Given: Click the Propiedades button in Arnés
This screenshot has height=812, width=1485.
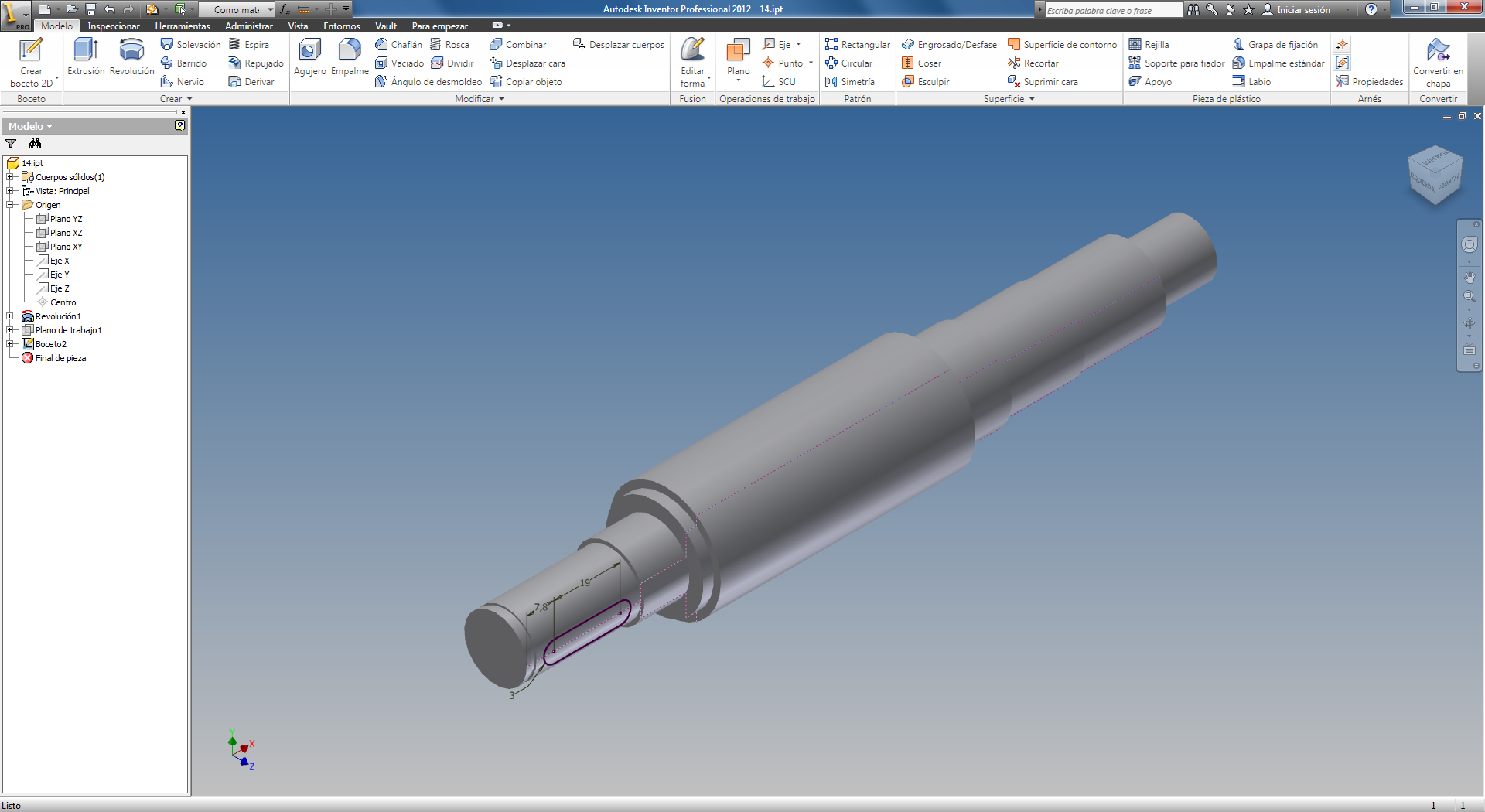Looking at the screenshot, I should click(1369, 82).
